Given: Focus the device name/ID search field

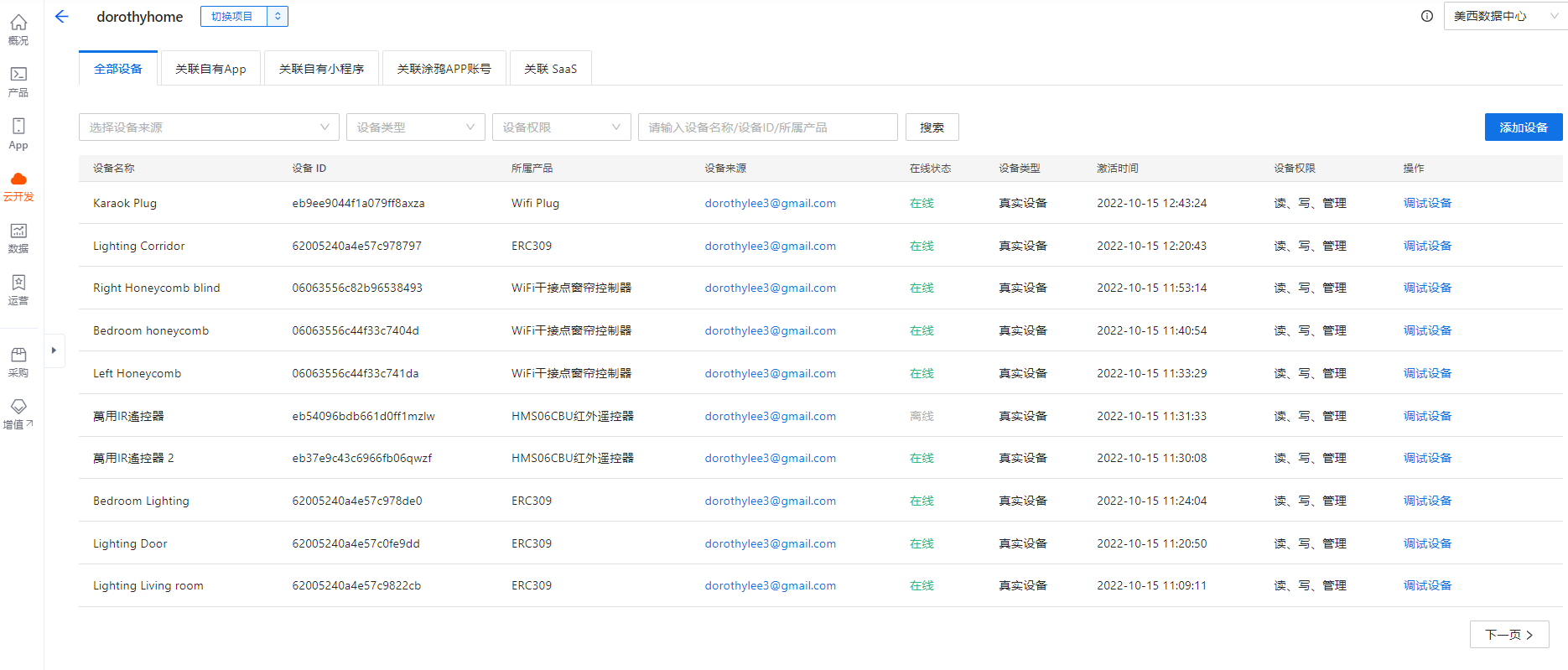Looking at the screenshot, I should click(x=768, y=127).
